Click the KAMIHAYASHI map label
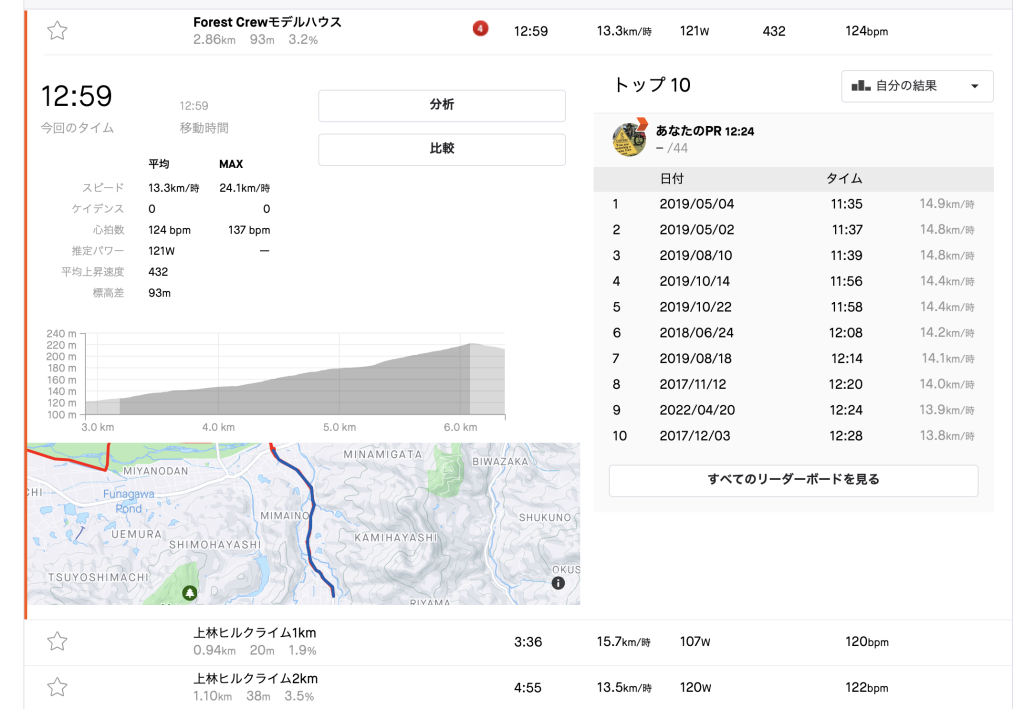Image resolution: width=1024 pixels, height=709 pixels. point(395,538)
